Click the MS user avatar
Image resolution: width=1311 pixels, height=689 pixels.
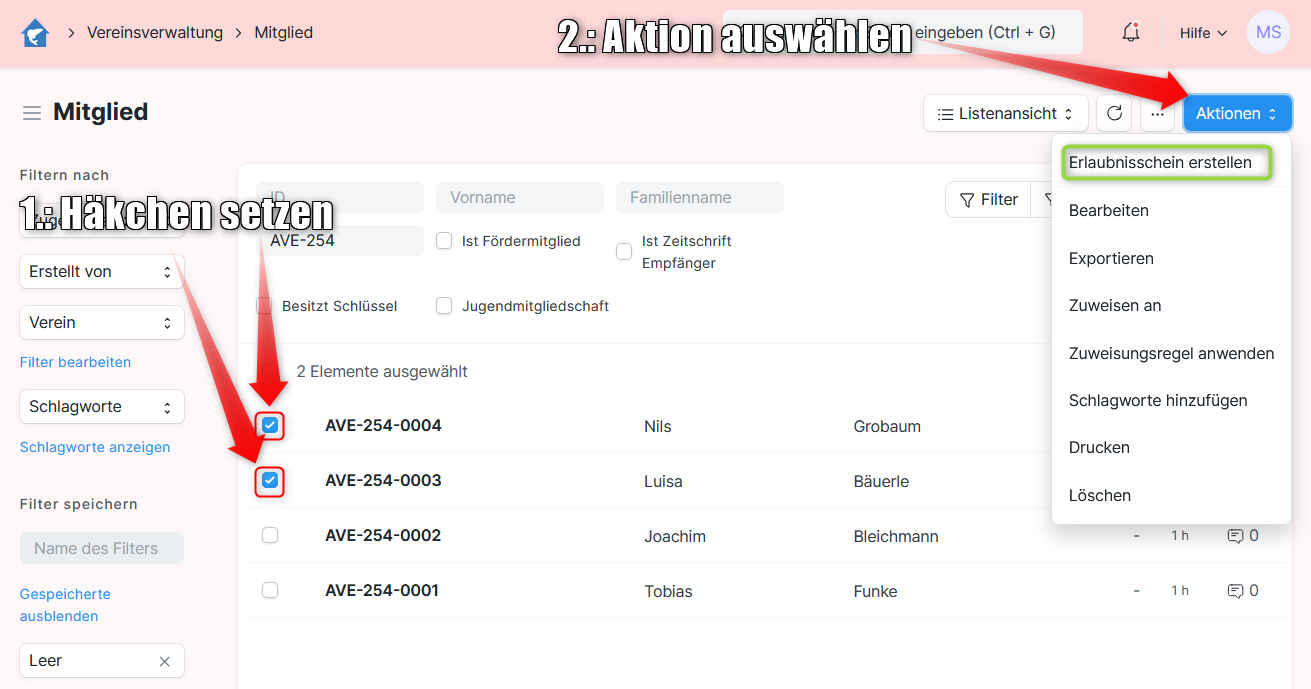(1268, 33)
